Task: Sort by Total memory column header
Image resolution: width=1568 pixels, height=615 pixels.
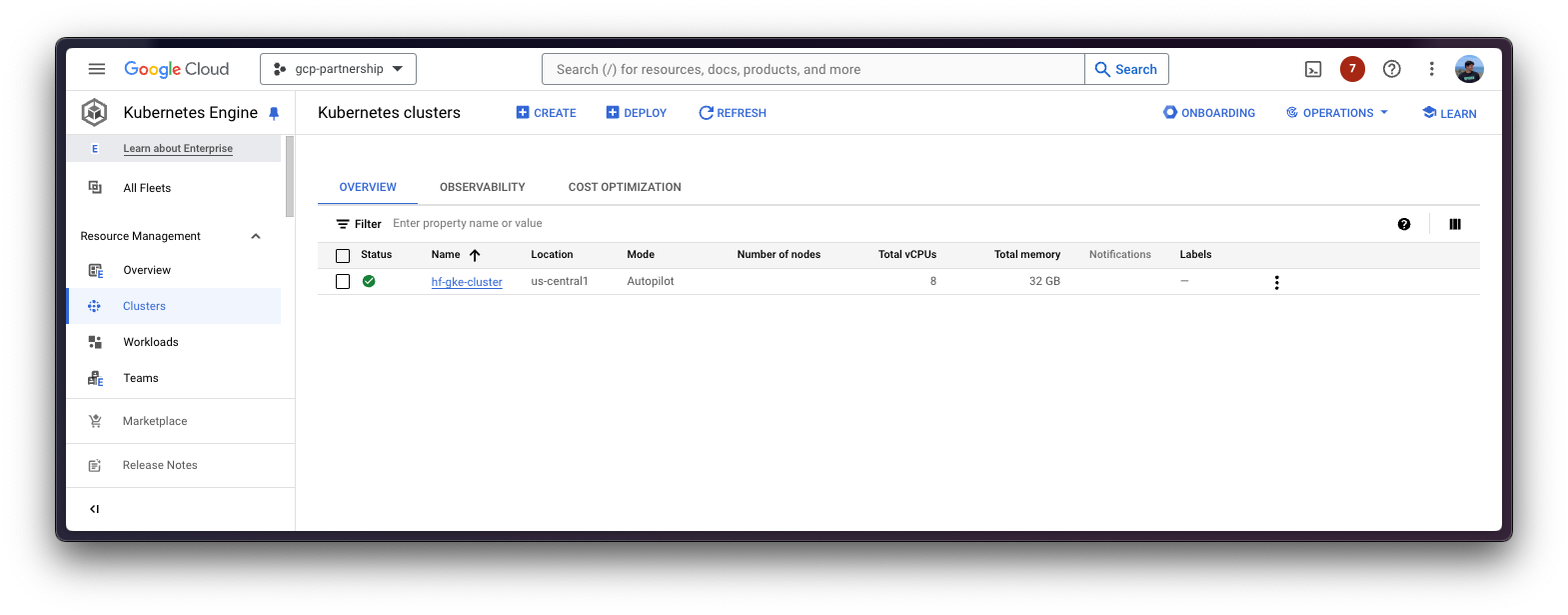Action: pos(1027,255)
